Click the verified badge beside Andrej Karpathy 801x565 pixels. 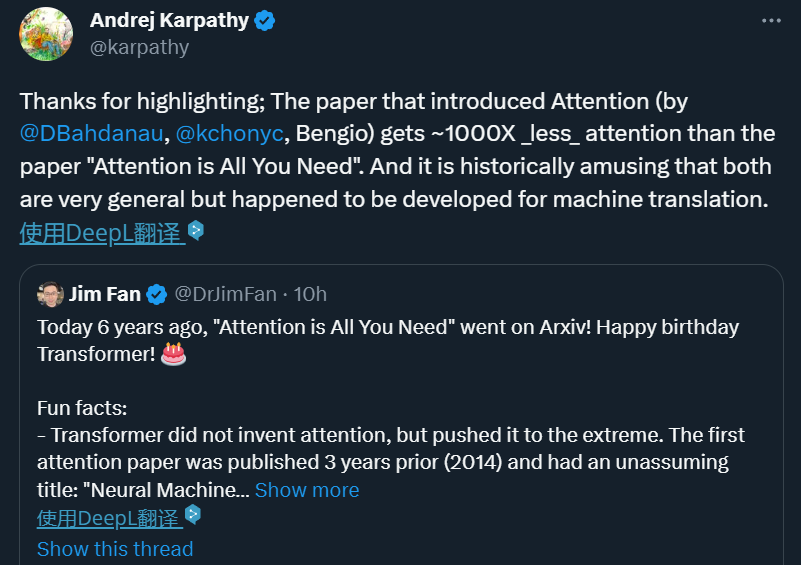(x=264, y=21)
